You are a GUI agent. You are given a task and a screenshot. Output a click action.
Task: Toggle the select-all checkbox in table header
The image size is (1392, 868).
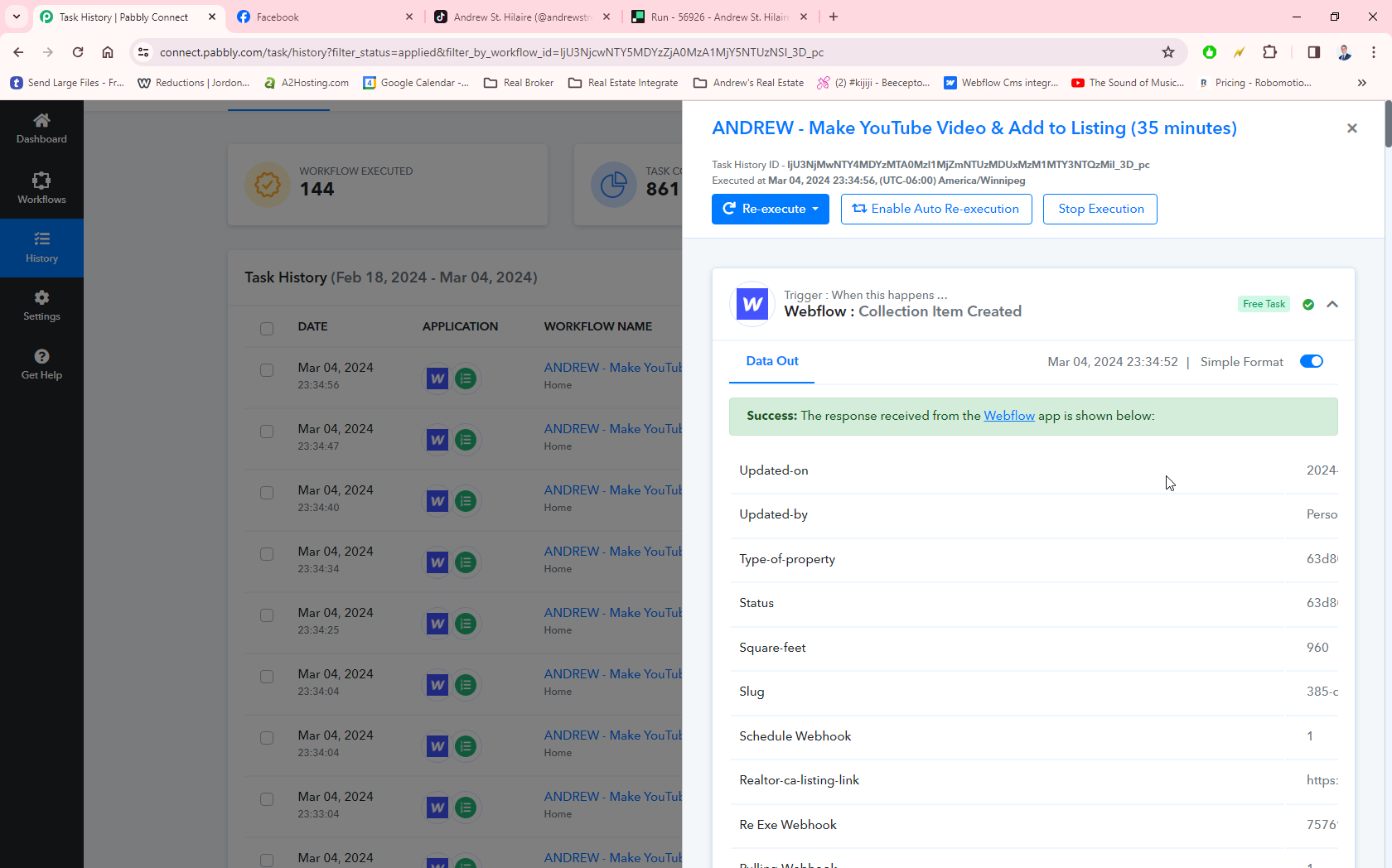pos(267,328)
